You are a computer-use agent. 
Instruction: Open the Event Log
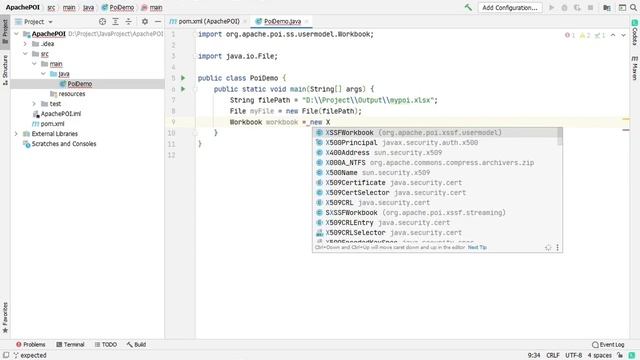(608, 344)
